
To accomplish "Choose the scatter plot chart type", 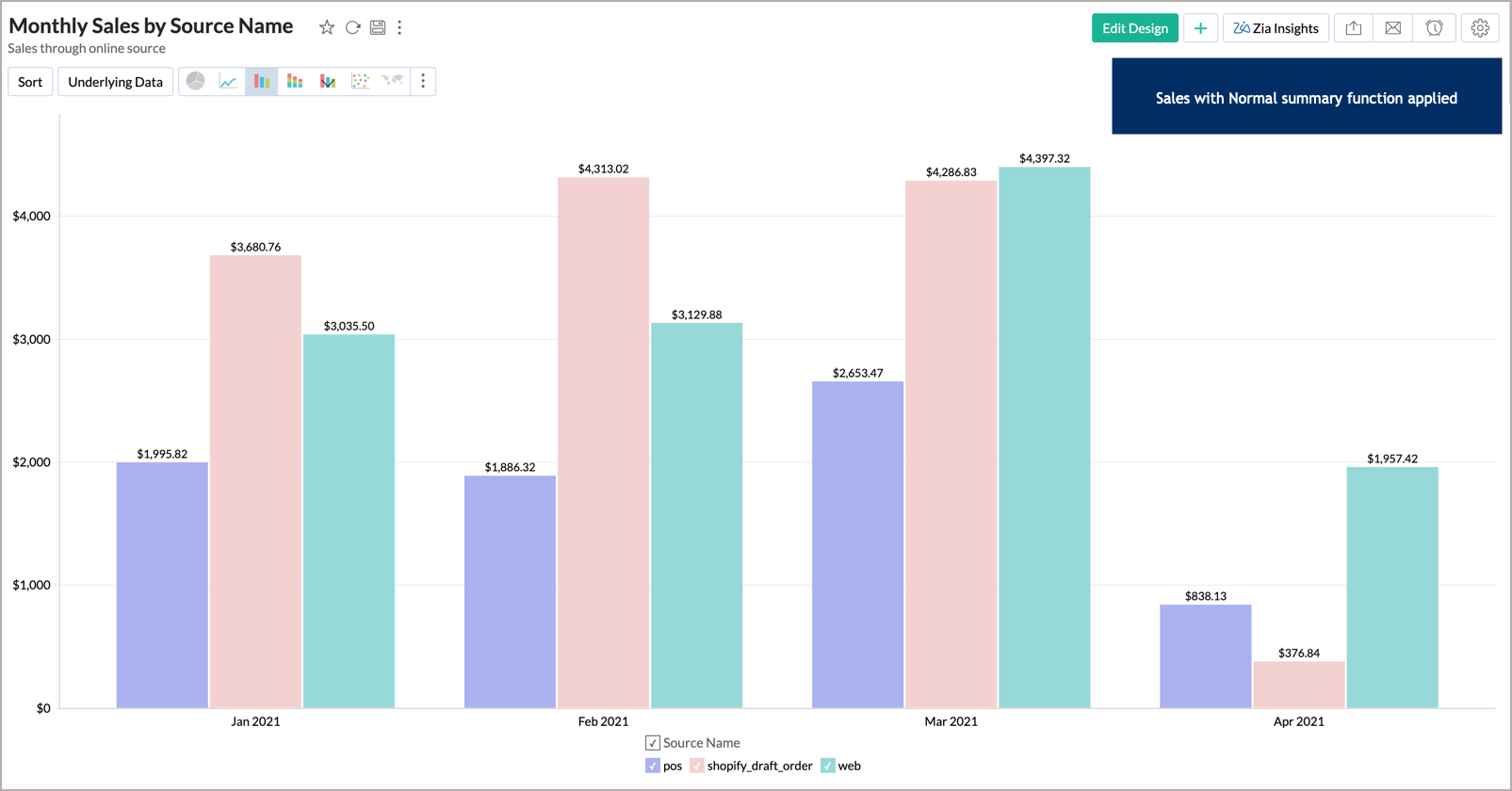I will (x=360, y=82).
